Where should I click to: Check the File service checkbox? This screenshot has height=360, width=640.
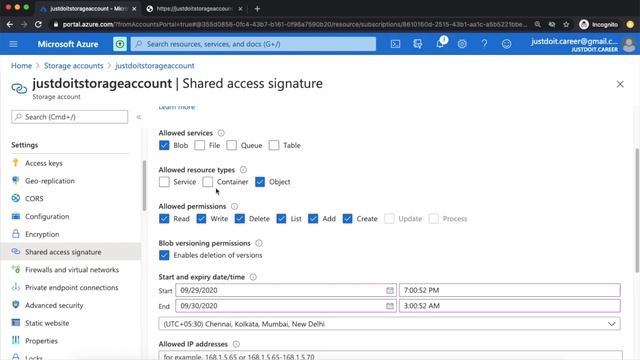[x=200, y=145]
